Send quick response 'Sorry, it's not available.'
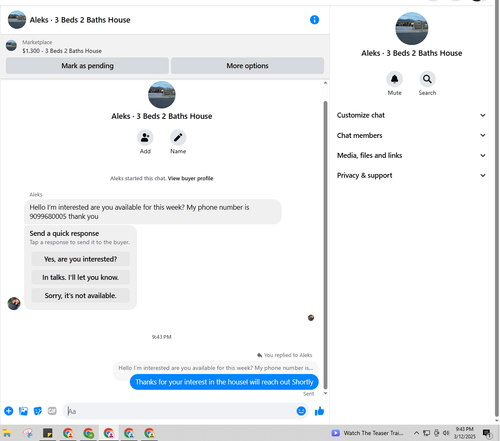The width and height of the screenshot is (500, 441). 80,295
